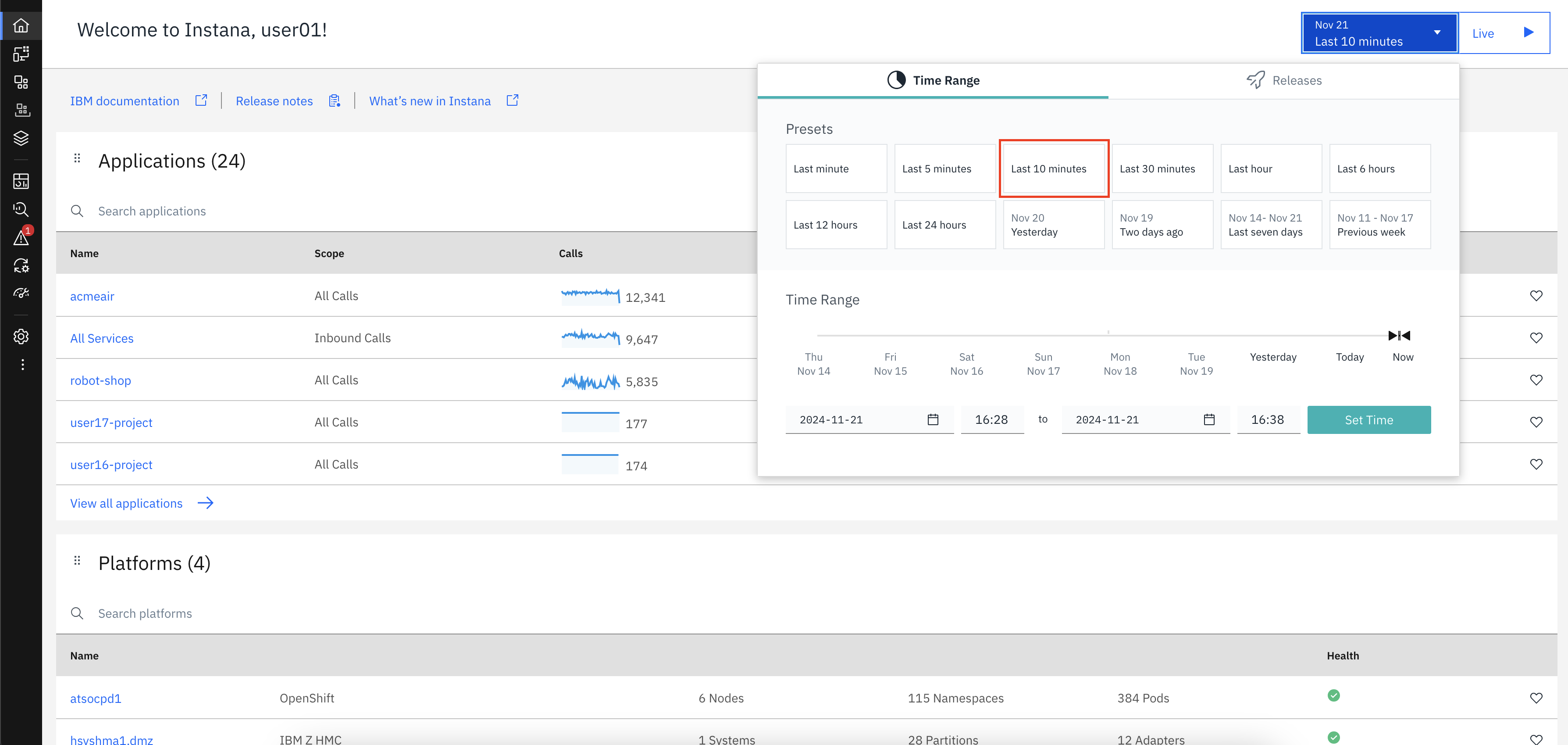Click the start date field 2024-11-21
Viewport: 1568px width, 745px height.
869,420
